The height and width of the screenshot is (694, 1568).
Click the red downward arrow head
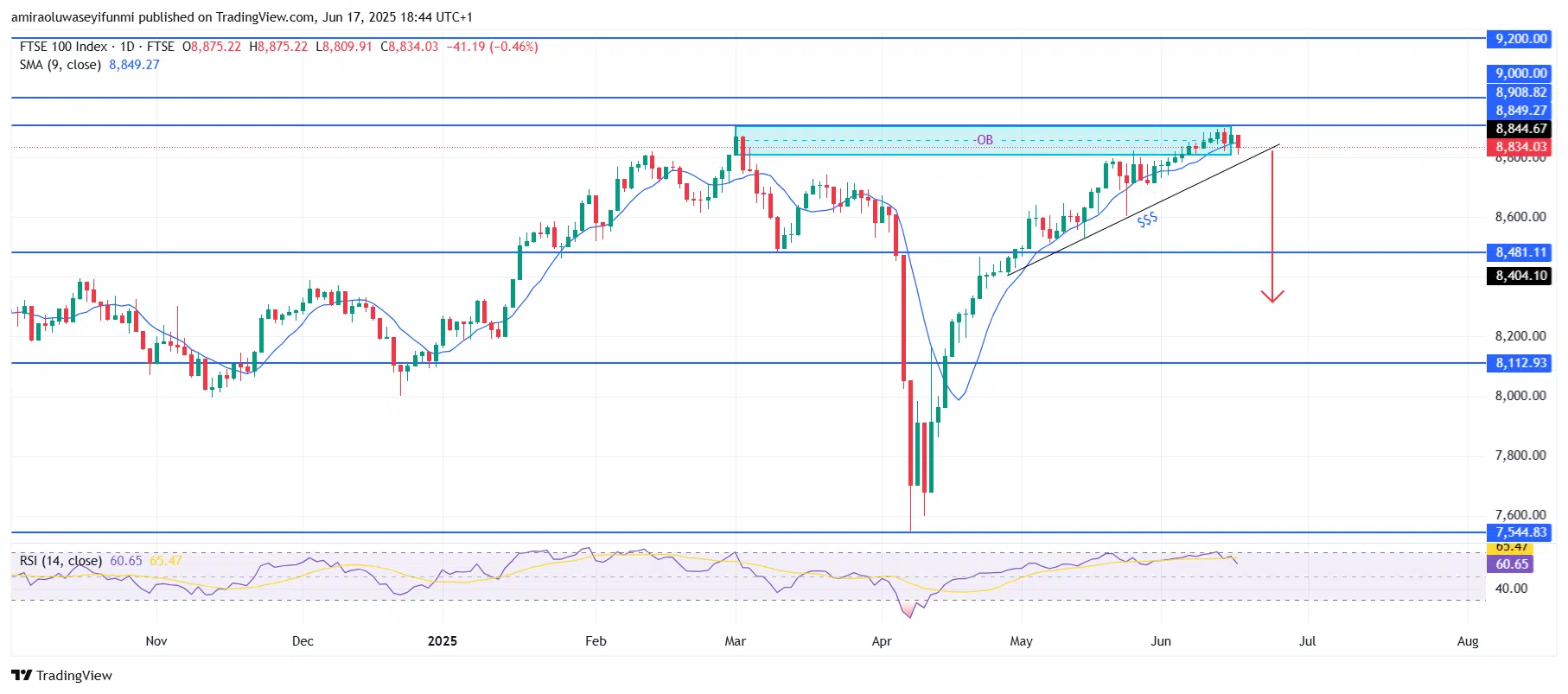coord(1272,296)
